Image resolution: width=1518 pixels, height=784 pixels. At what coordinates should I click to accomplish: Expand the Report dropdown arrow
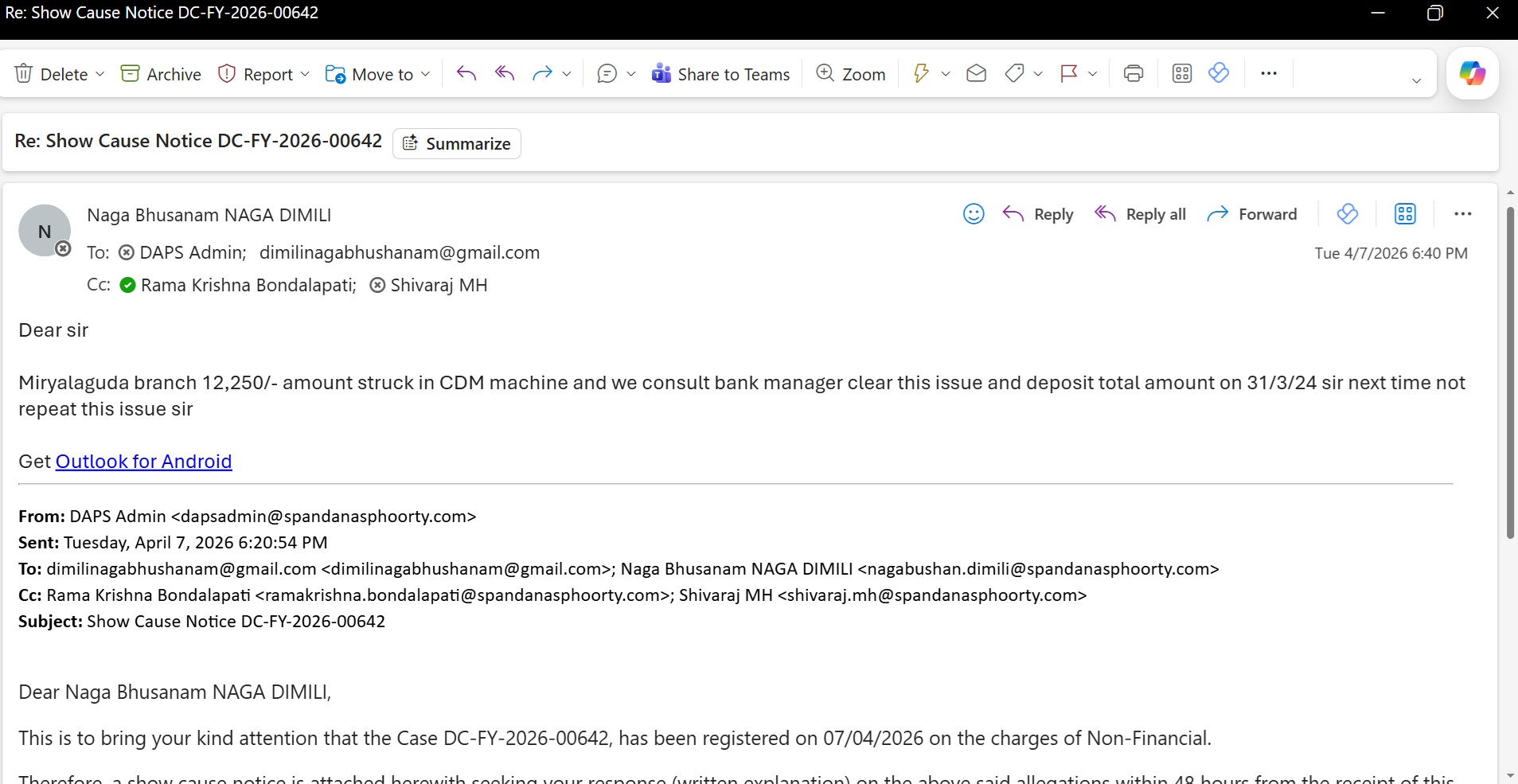pos(305,74)
